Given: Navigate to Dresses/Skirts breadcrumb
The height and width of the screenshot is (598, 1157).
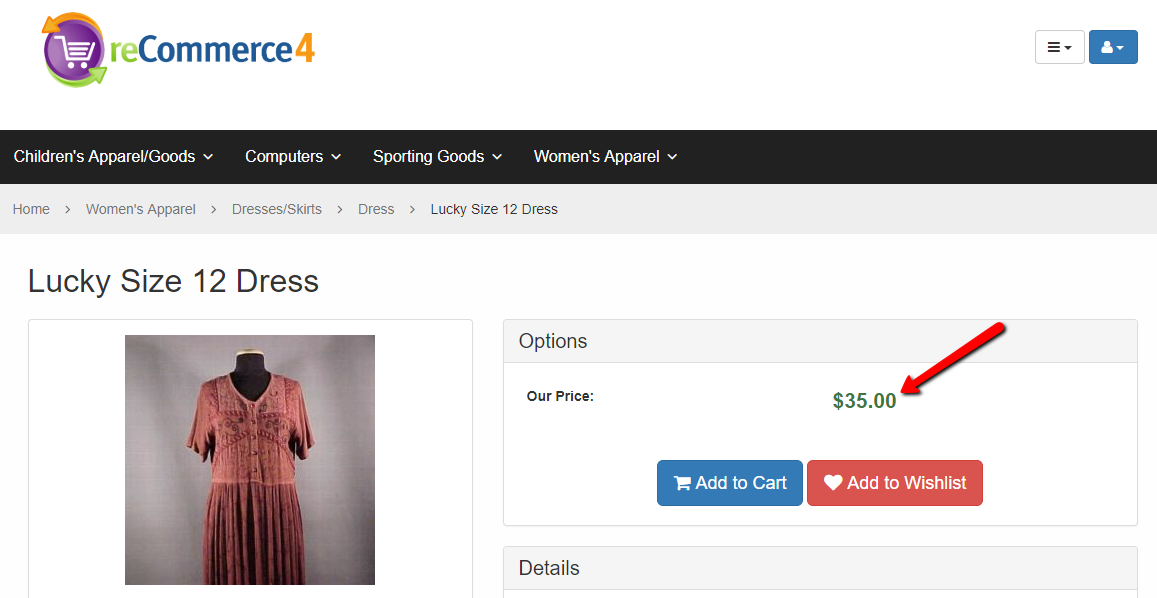Looking at the screenshot, I should coord(277,210).
